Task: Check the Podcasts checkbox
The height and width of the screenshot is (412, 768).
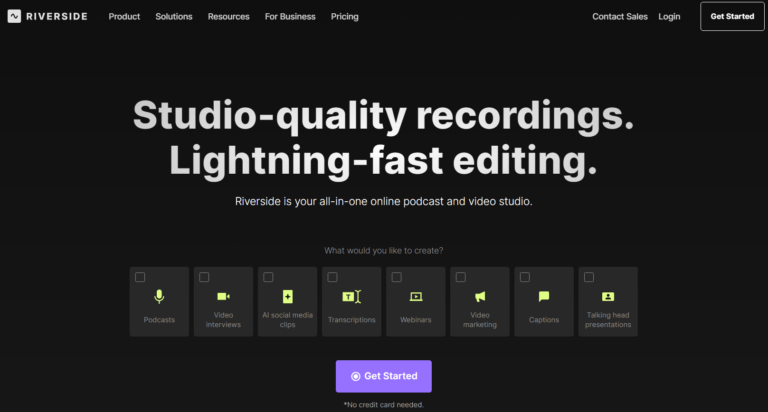Action: [140, 277]
